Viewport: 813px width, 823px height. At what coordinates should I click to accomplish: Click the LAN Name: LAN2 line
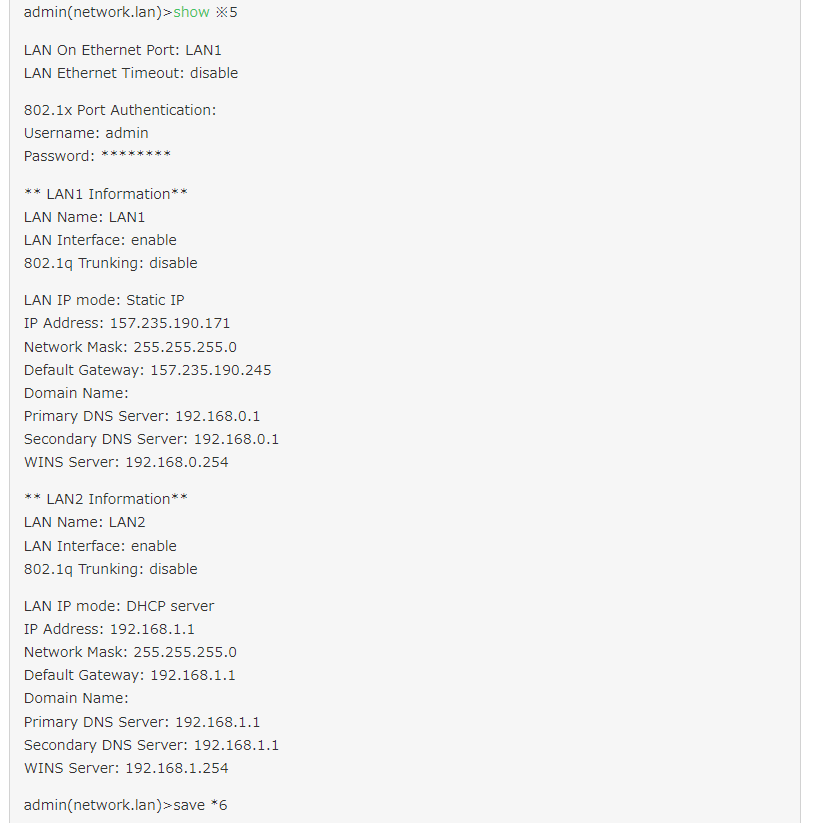[85, 522]
